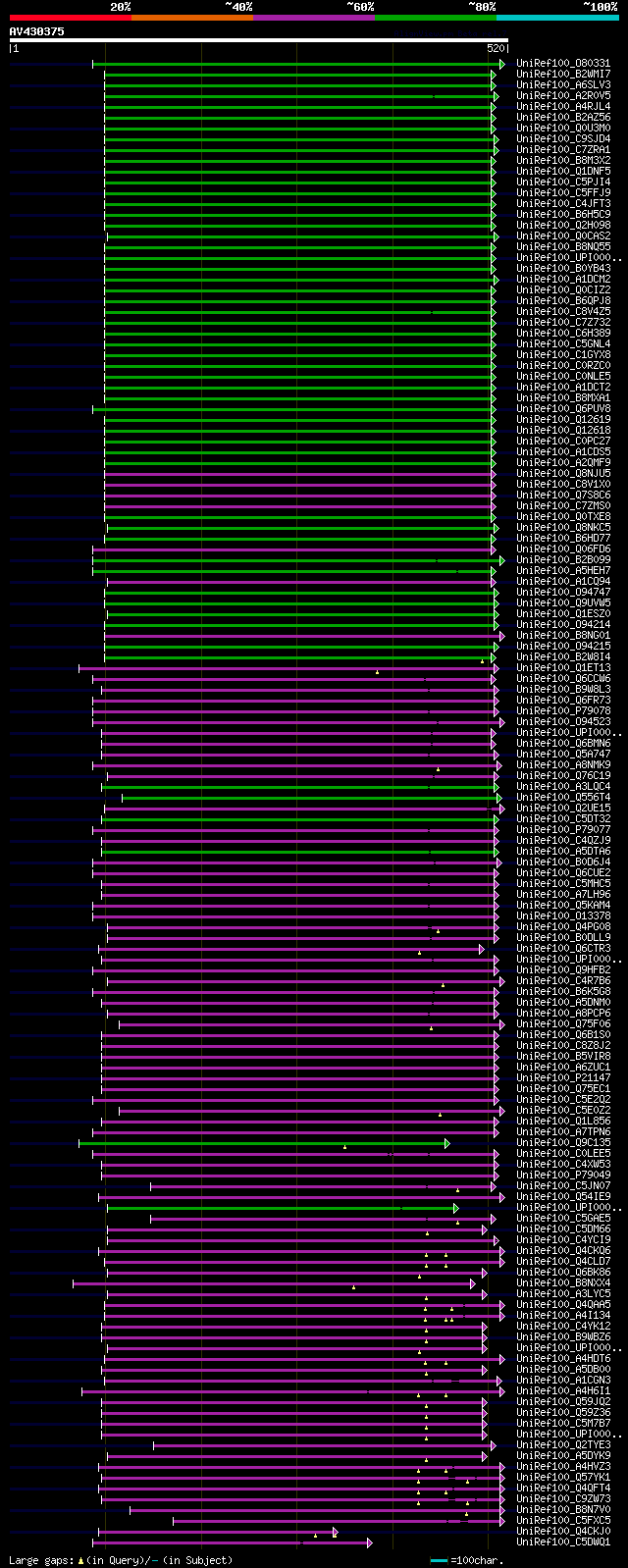Select hit label UniRef100_C5DM66

(x=563, y=1229)
